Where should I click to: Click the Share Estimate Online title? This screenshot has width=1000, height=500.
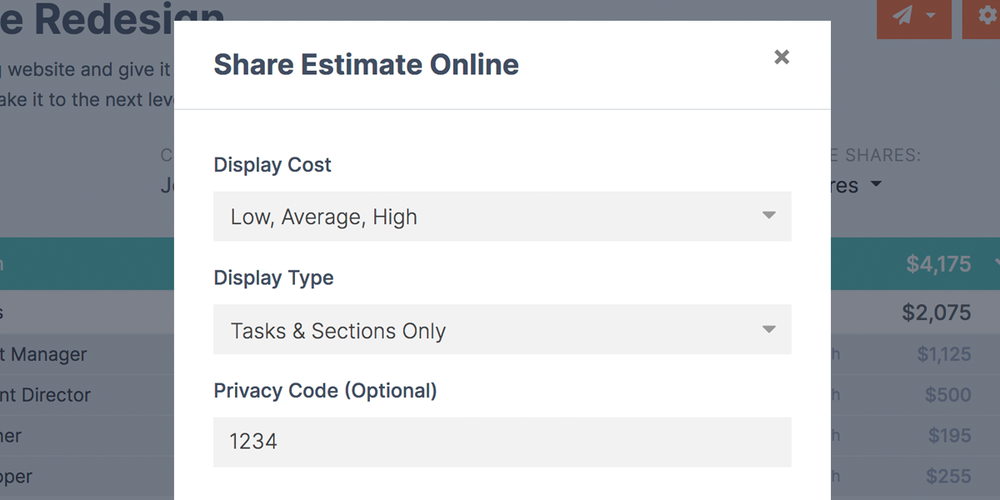[x=366, y=65]
